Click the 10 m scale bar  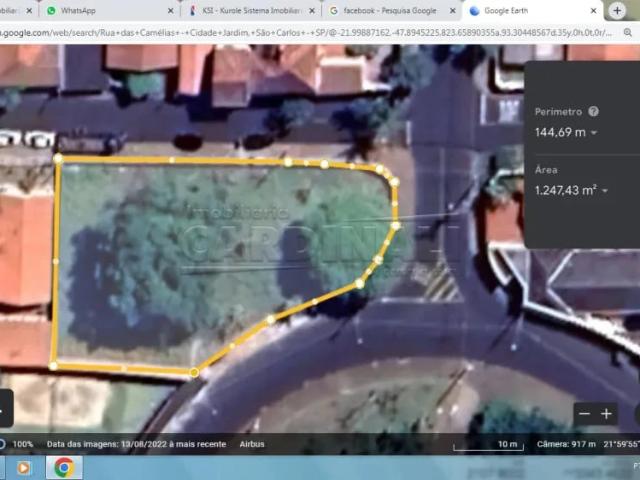(489, 445)
